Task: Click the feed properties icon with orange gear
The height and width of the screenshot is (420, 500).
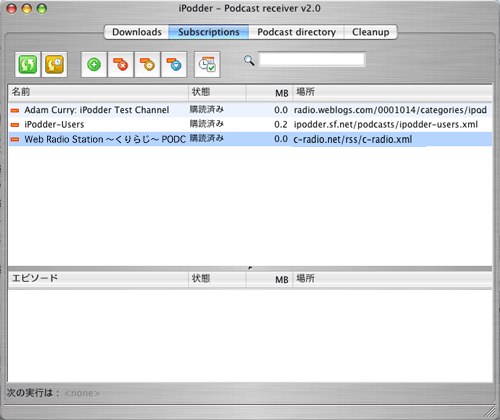Action: click(147, 64)
